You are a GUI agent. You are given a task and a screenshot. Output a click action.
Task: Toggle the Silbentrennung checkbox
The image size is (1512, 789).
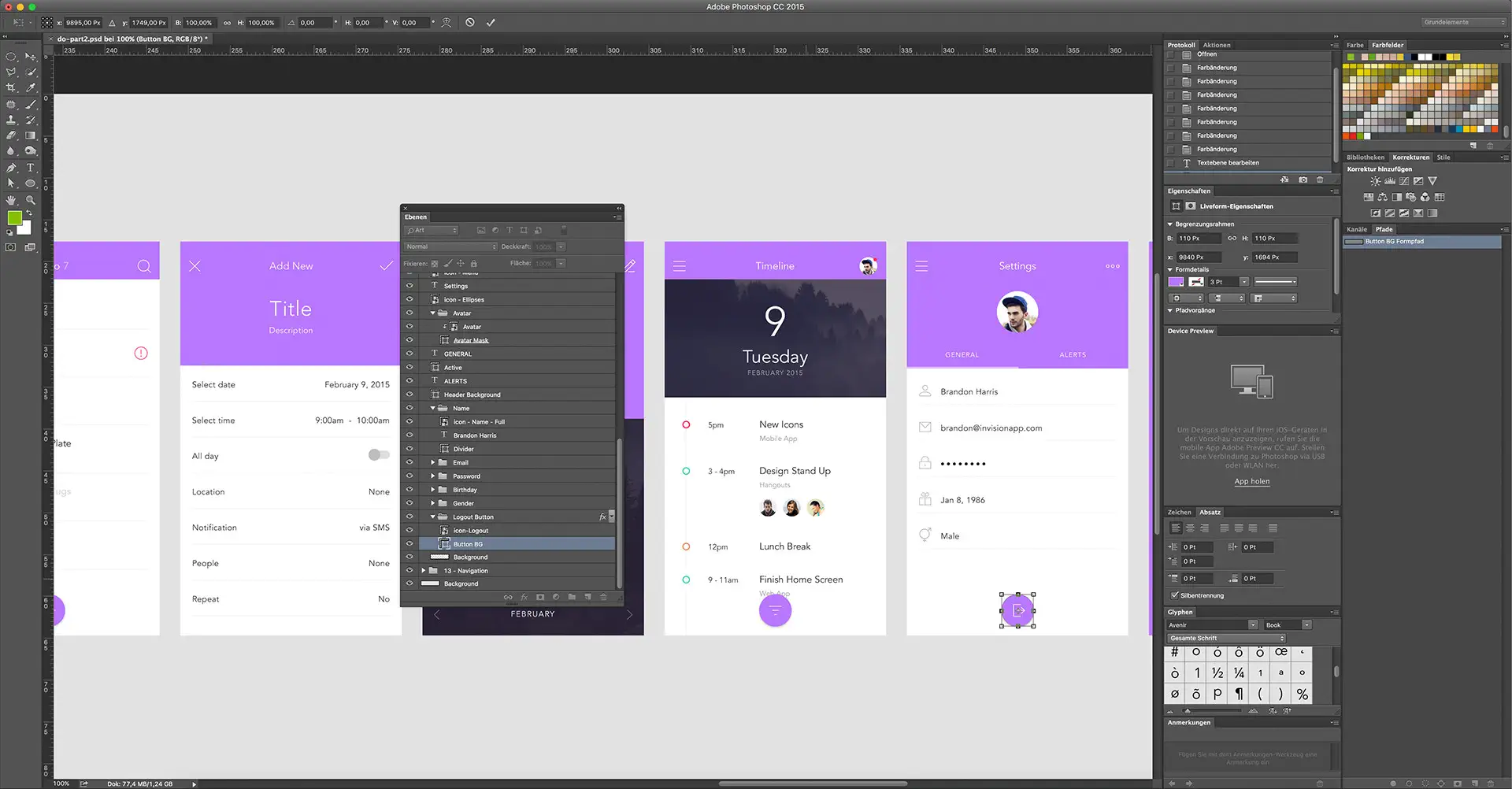click(x=1175, y=595)
